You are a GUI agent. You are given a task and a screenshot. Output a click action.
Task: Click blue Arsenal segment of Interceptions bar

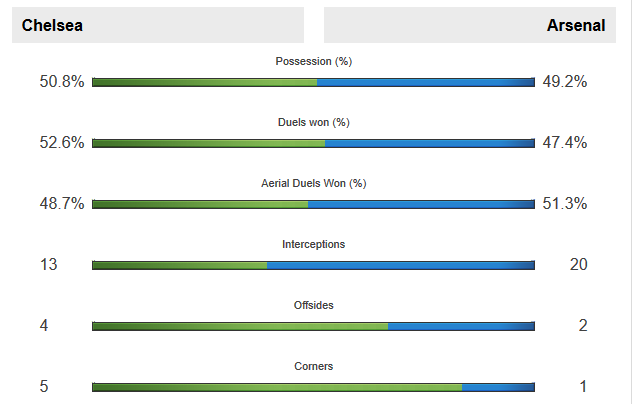pyautogui.click(x=401, y=266)
